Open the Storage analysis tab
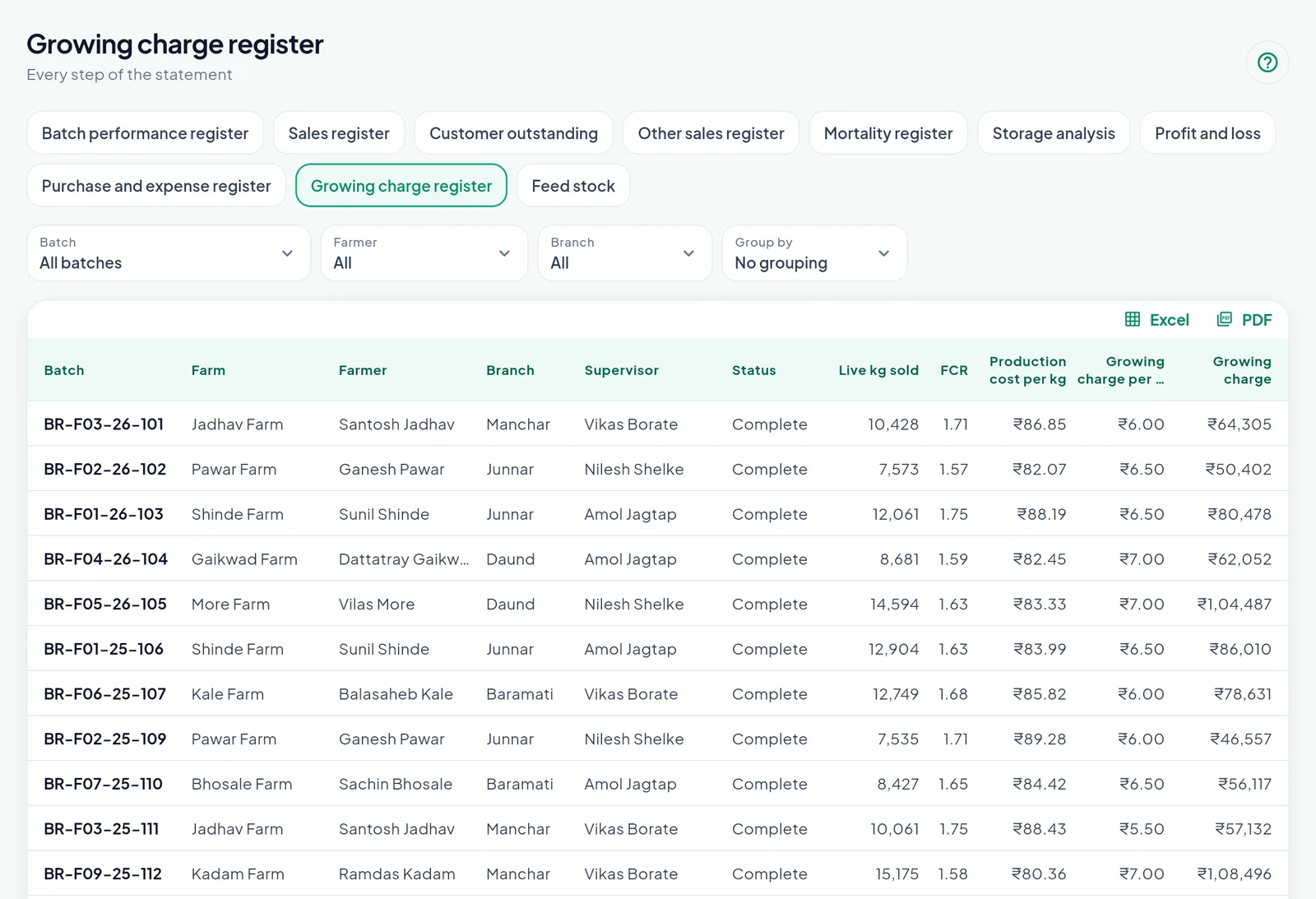 pyautogui.click(x=1054, y=133)
